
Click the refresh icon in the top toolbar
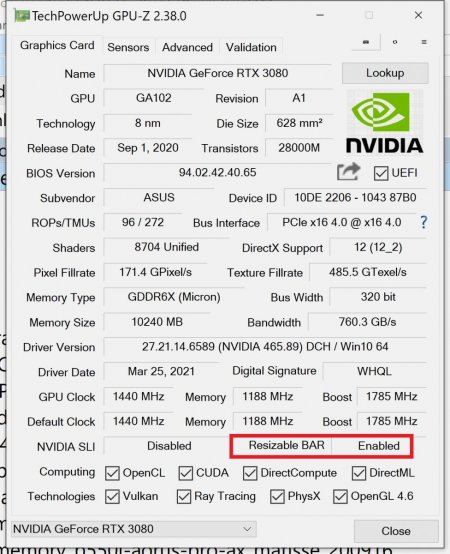(x=395, y=42)
